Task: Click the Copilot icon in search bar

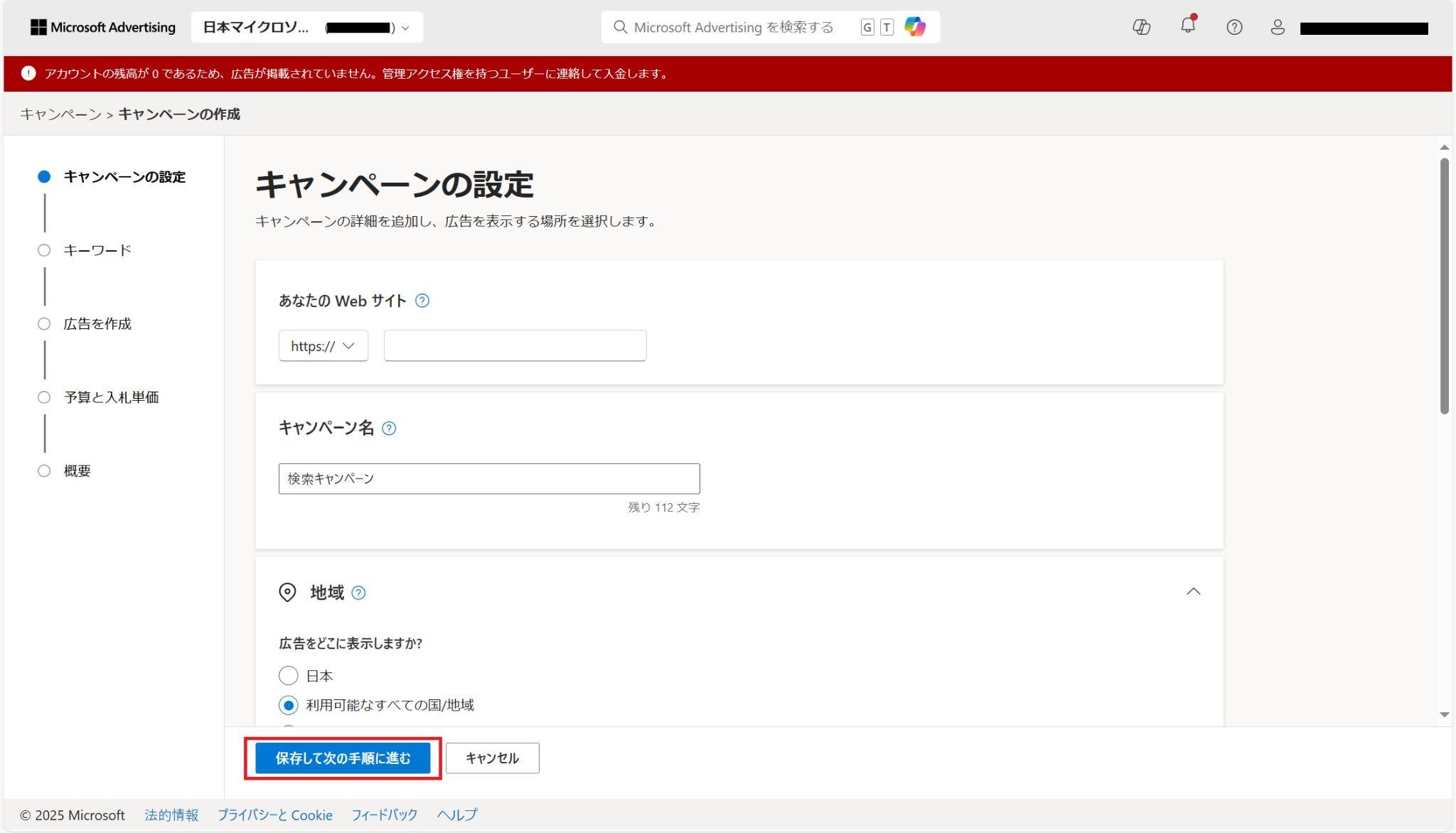Action: [x=915, y=27]
